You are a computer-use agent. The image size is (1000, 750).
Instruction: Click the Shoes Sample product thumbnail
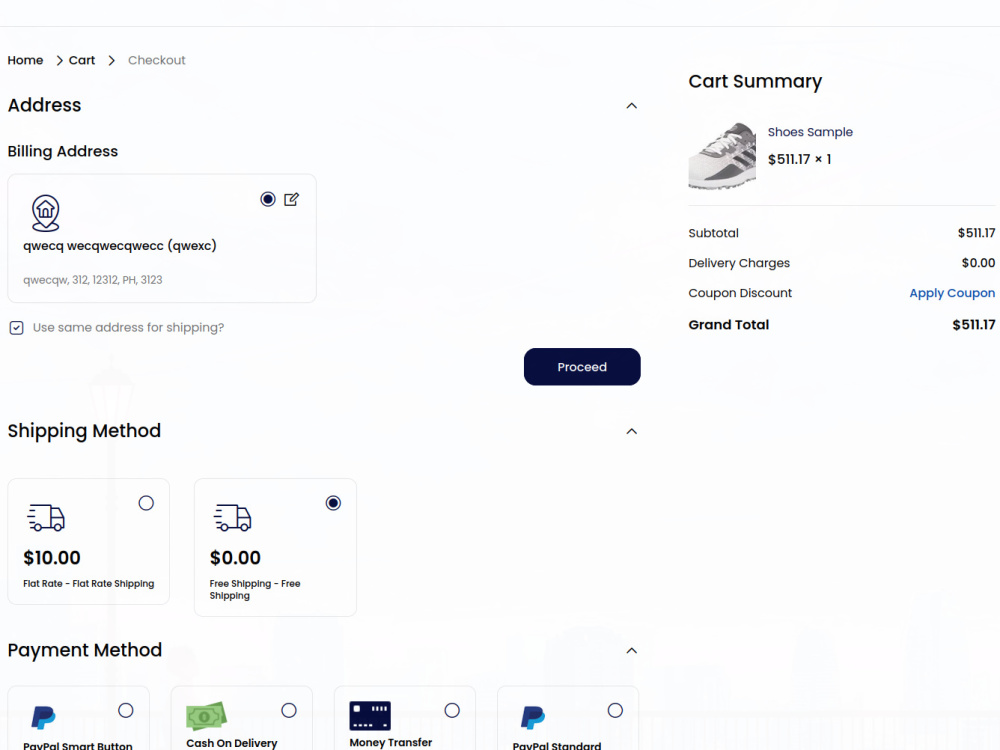pyautogui.click(x=723, y=156)
